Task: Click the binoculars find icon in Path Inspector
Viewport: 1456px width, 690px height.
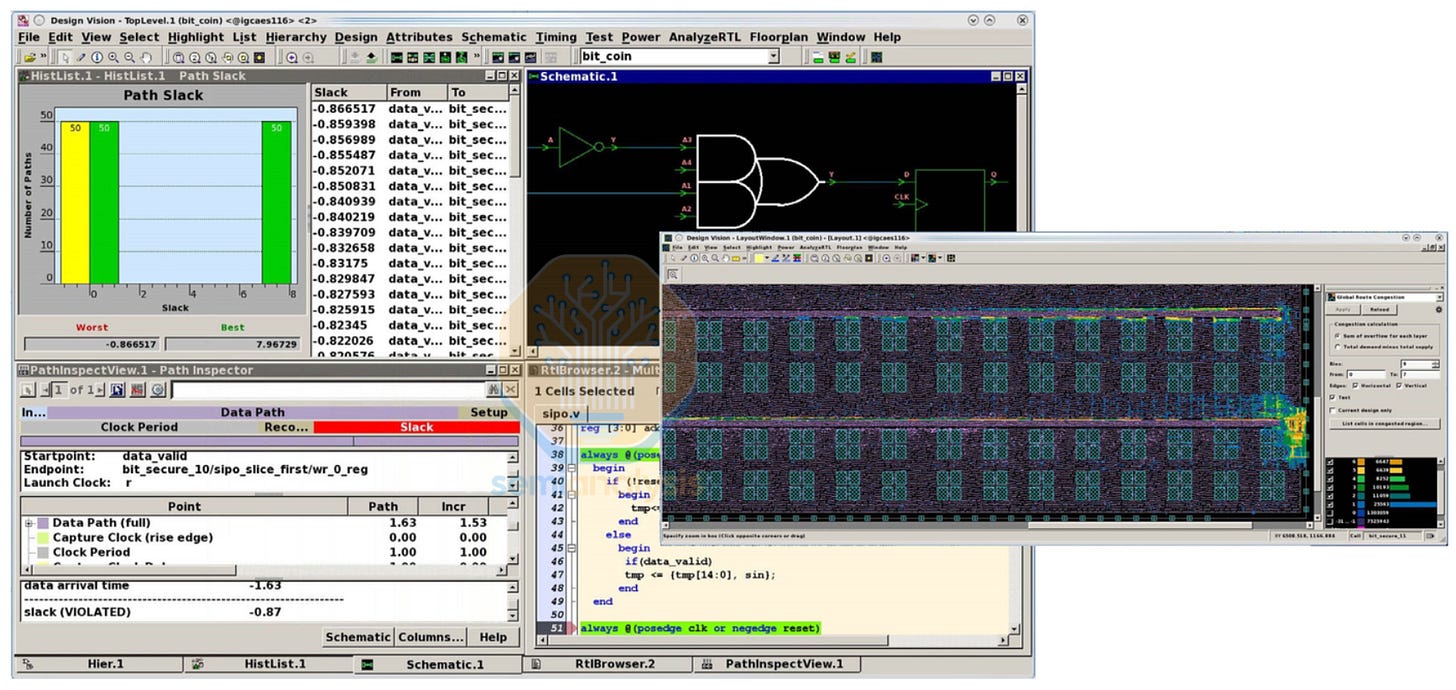Action: tap(493, 389)
